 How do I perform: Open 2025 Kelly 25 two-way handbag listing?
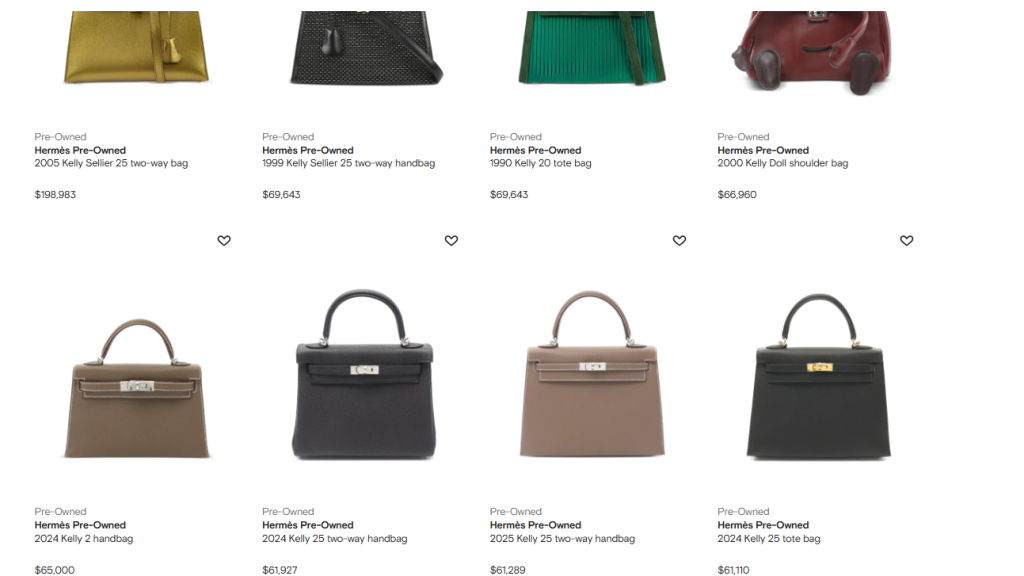click(x=562, y=539)
